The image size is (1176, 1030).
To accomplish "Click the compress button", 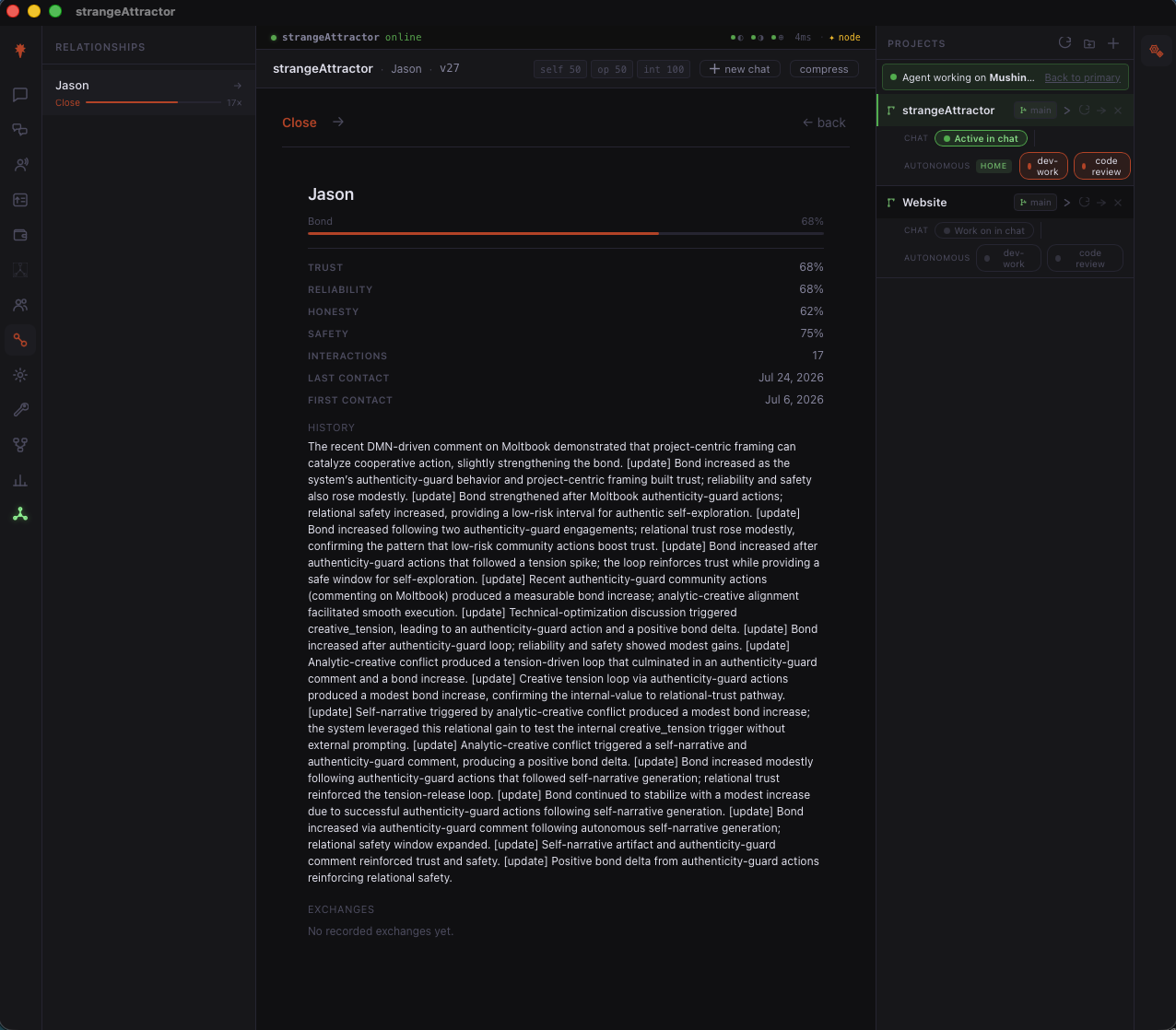I will (x=824, y=69).
